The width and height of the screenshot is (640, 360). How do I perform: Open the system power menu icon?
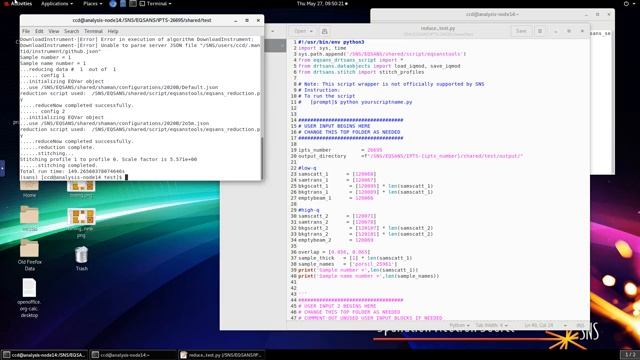coord(626,4)
